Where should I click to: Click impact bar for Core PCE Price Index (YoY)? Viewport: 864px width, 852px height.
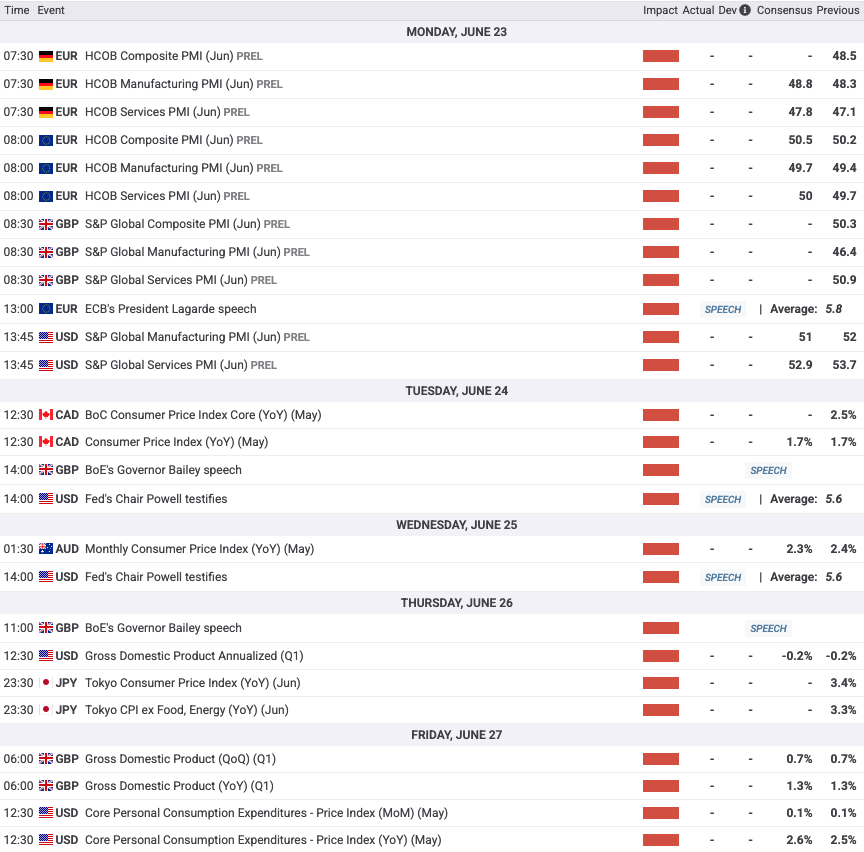tap(661, 840)
